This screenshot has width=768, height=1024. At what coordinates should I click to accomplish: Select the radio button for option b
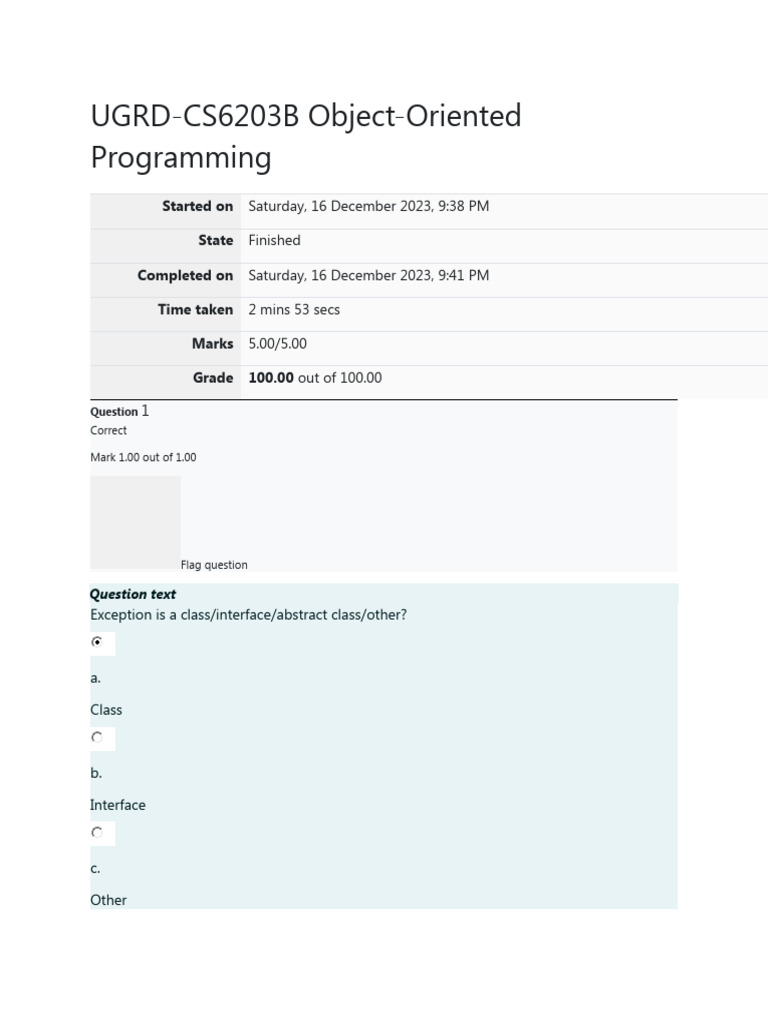pyautogui.click(x=97, y=738)
